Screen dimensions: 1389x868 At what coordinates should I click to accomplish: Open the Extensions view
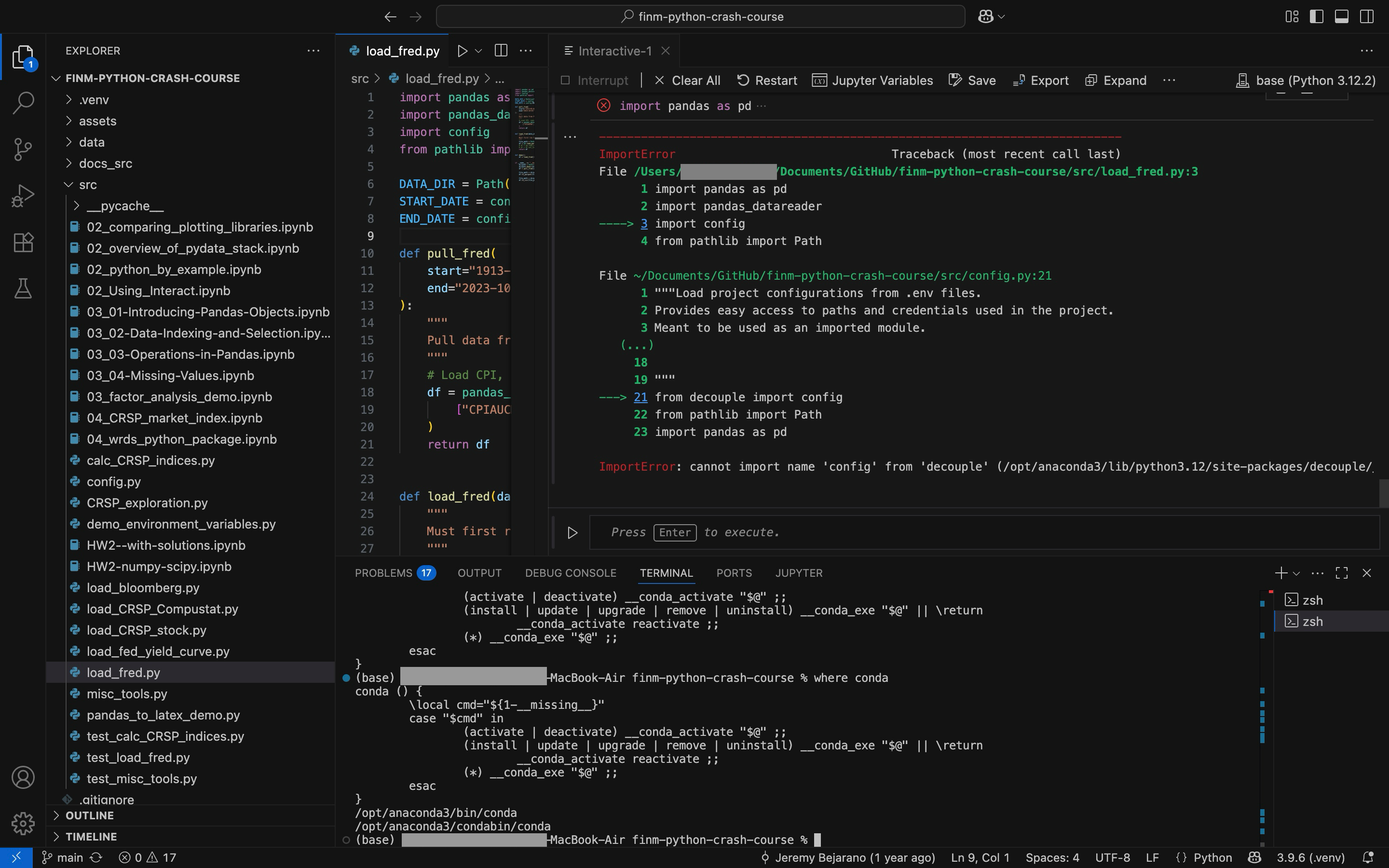click(23, 242)
